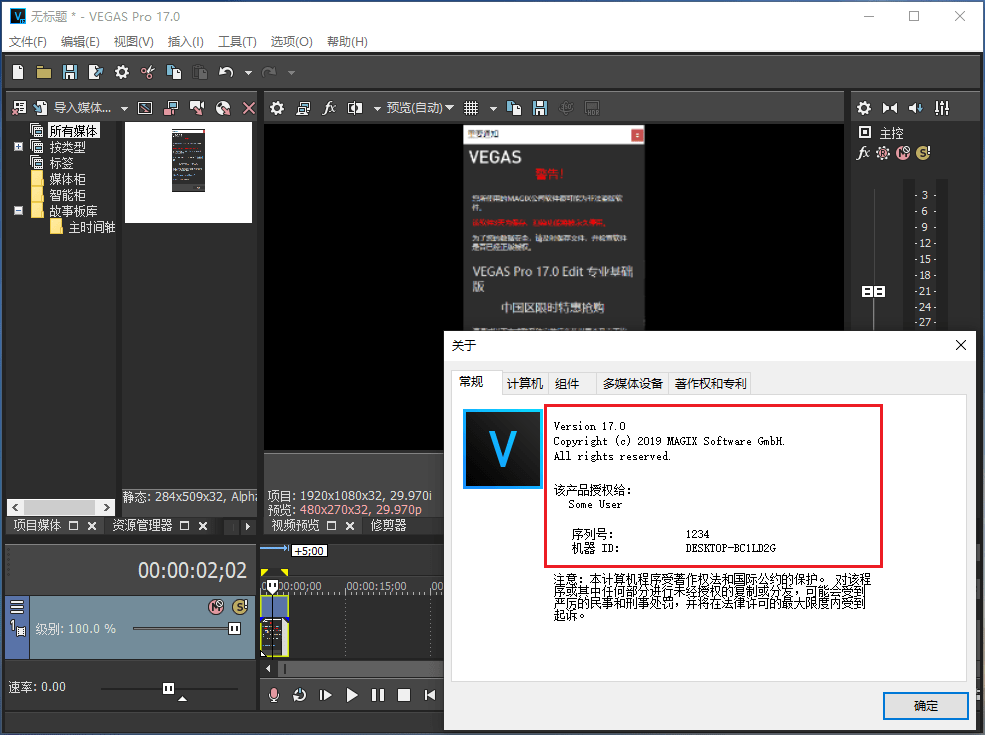Open the 编辑(E) menu

coord(80,41)
